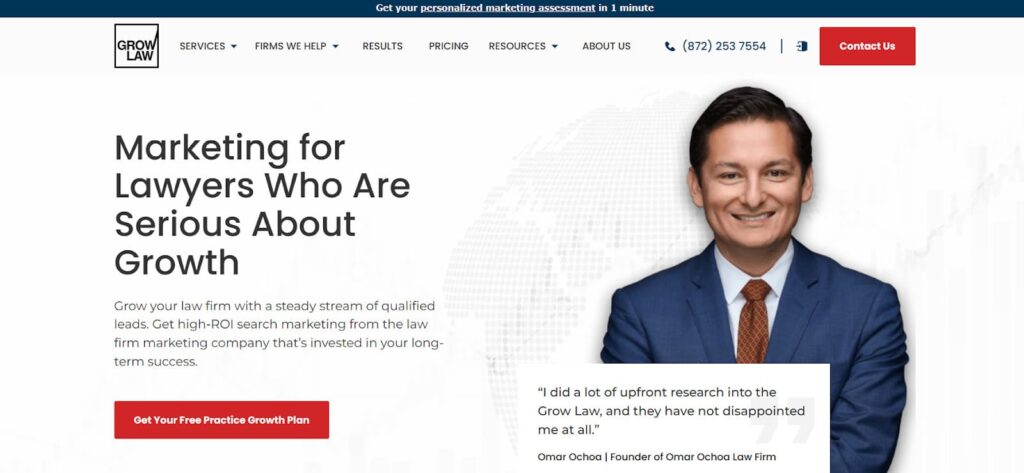Click Get Your Free Practice Growth Plan
1024x473 pixels.
221,420
